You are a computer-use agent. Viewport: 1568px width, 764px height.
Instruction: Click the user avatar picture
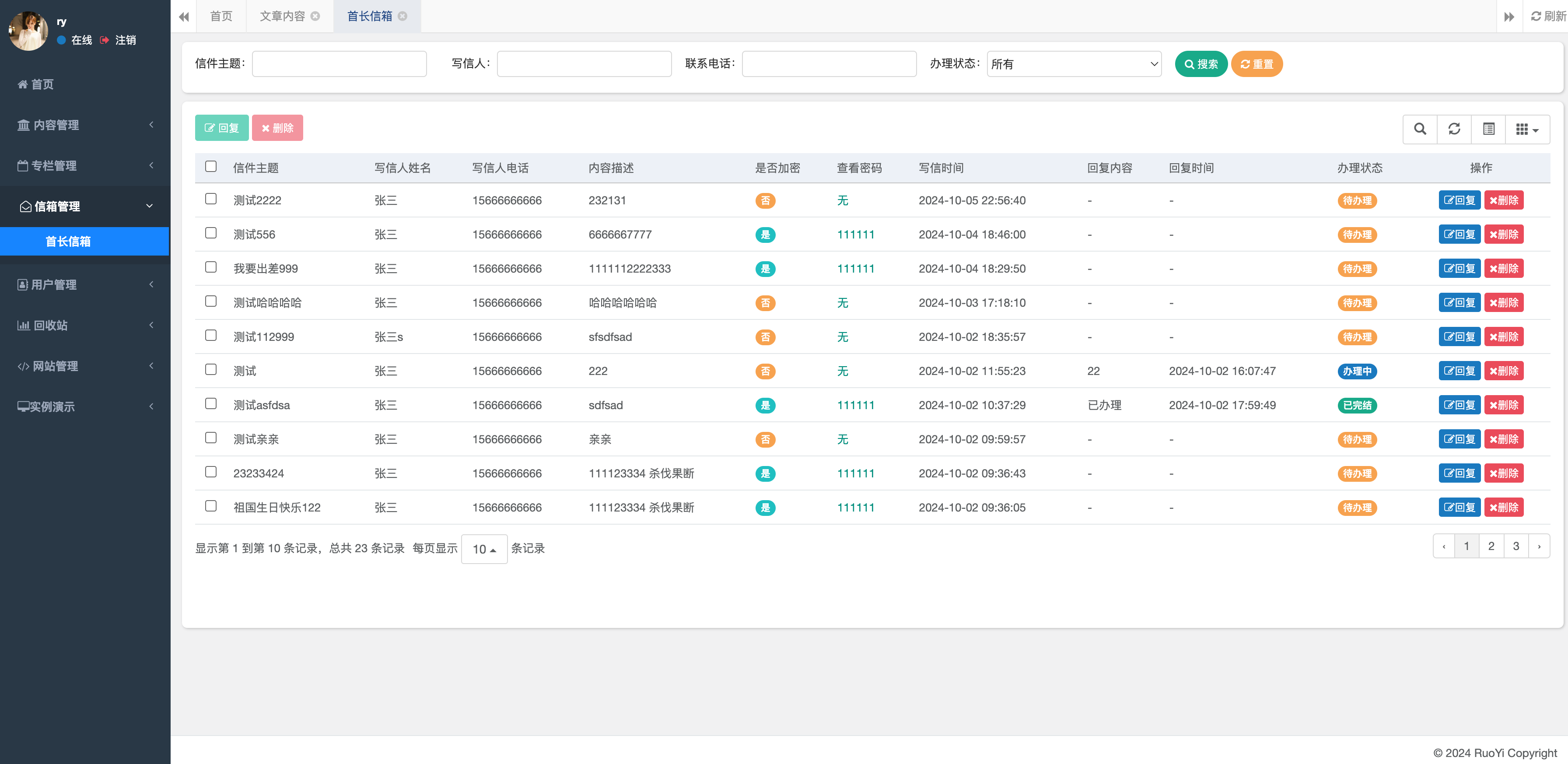coord(28,31)
